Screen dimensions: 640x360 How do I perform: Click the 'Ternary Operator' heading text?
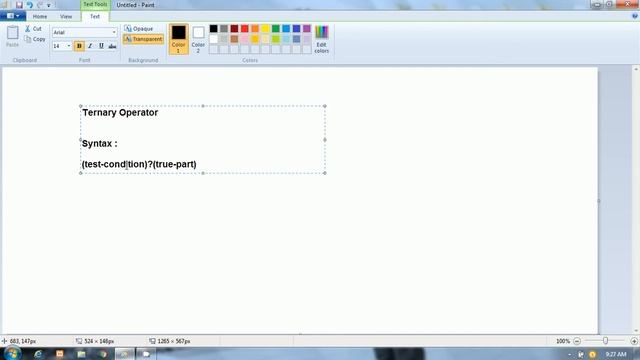point(120,113)
